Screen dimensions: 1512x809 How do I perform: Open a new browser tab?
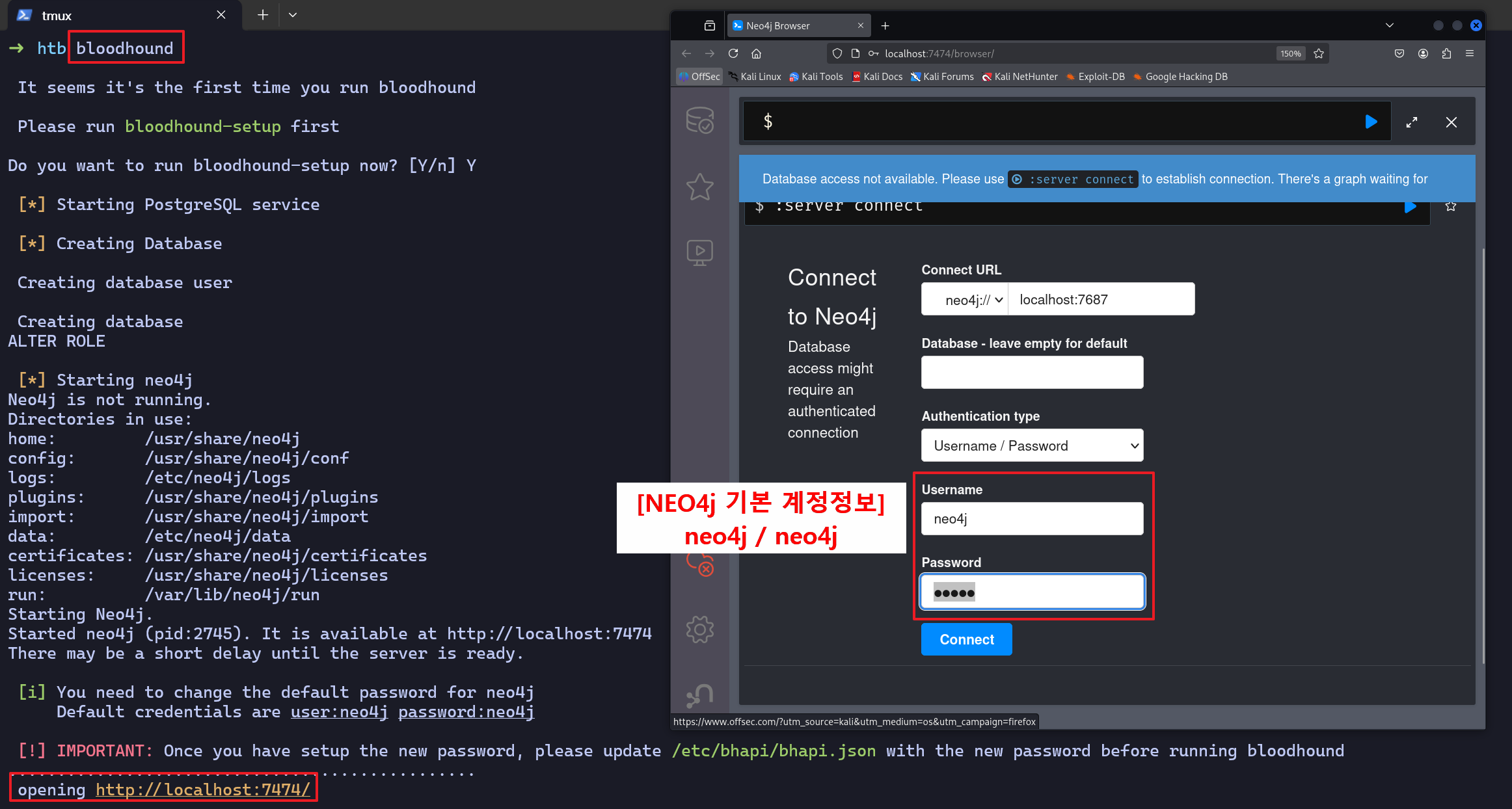885,26
